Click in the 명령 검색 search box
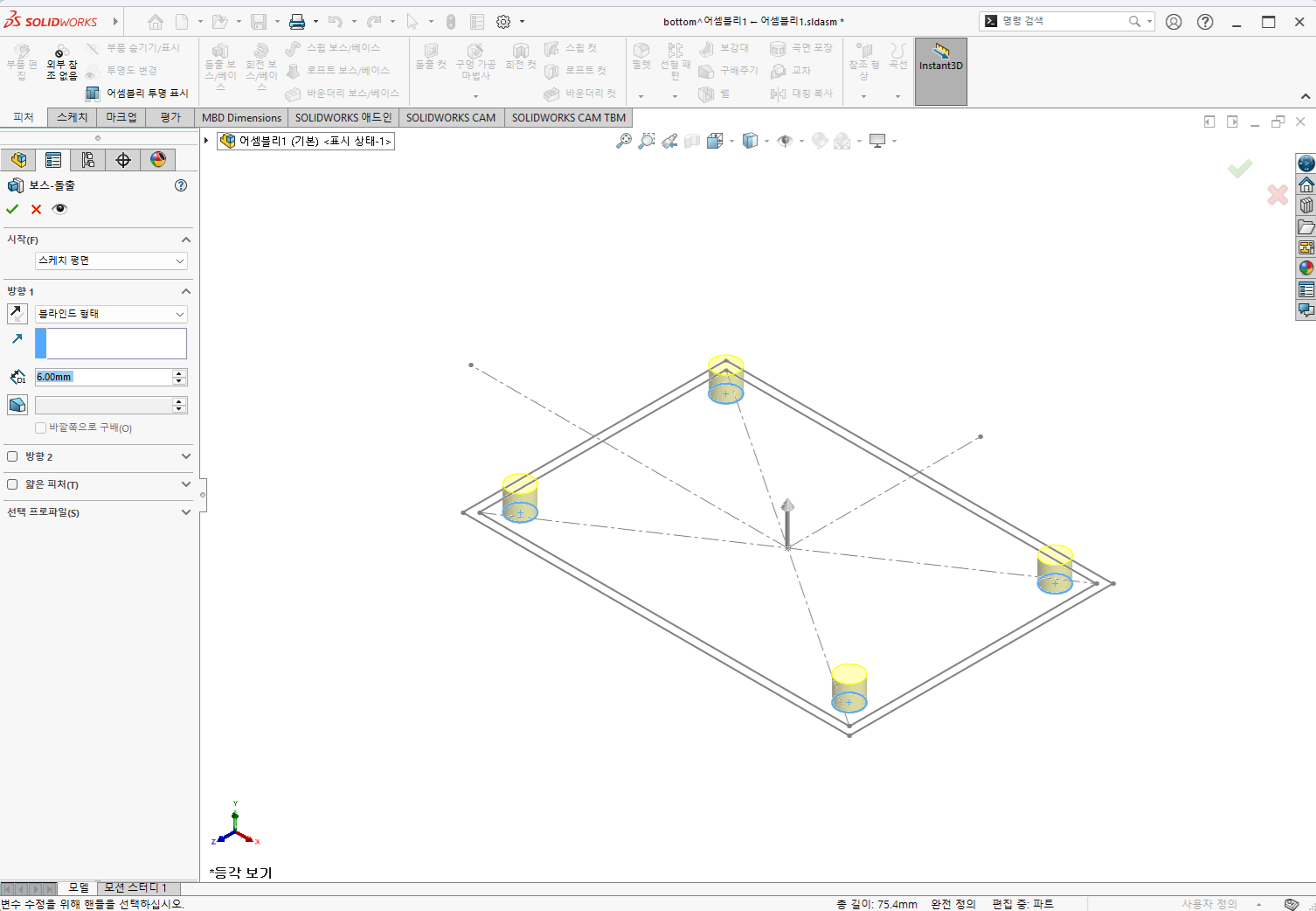Image resolution: width=1316 pixels, height=911 pixels. tap(1063, 21)
